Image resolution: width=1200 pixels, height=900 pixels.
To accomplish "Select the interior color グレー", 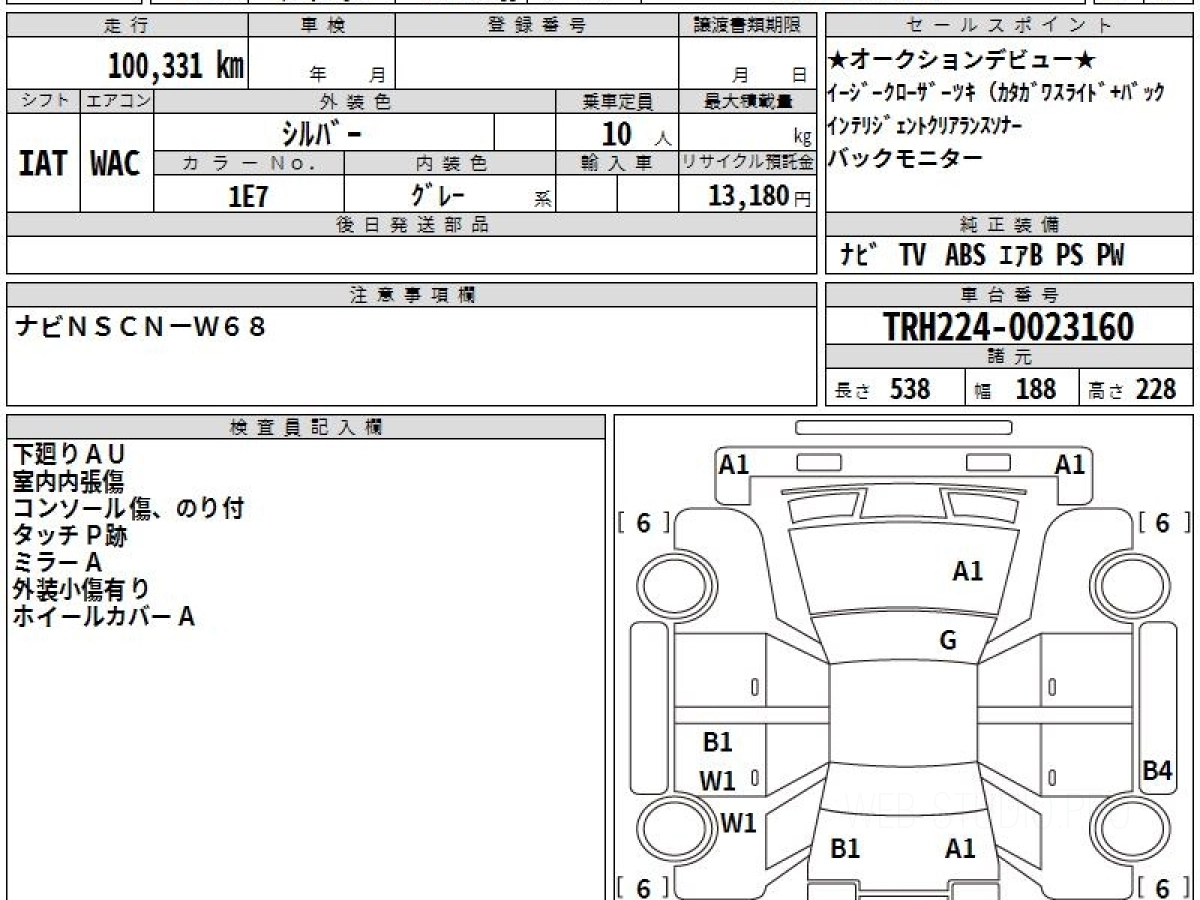I will point(440,193).
